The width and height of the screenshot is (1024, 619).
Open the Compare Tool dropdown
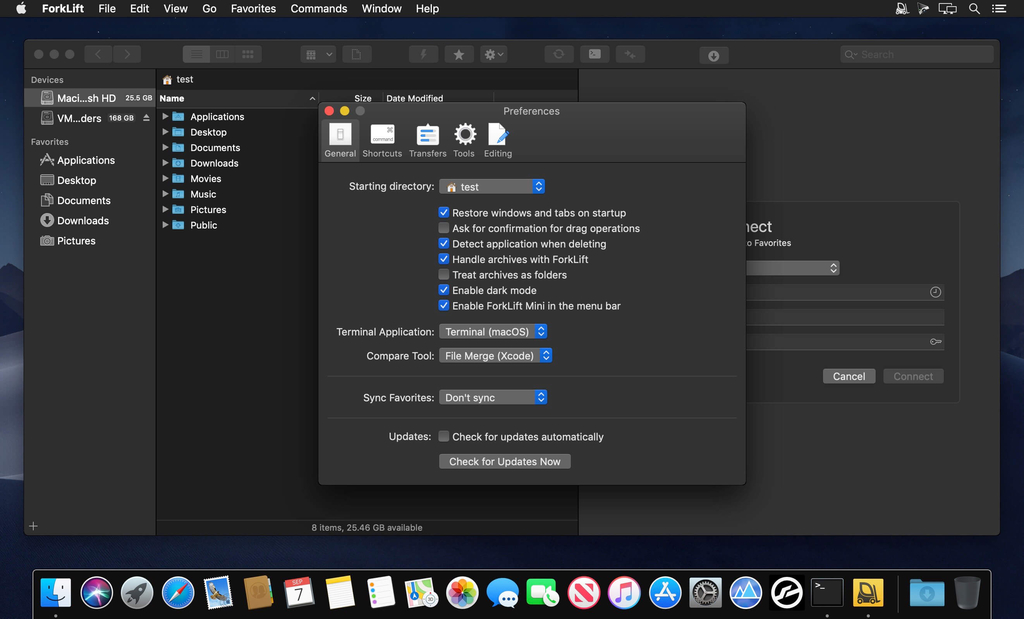[x=496, y=356]
